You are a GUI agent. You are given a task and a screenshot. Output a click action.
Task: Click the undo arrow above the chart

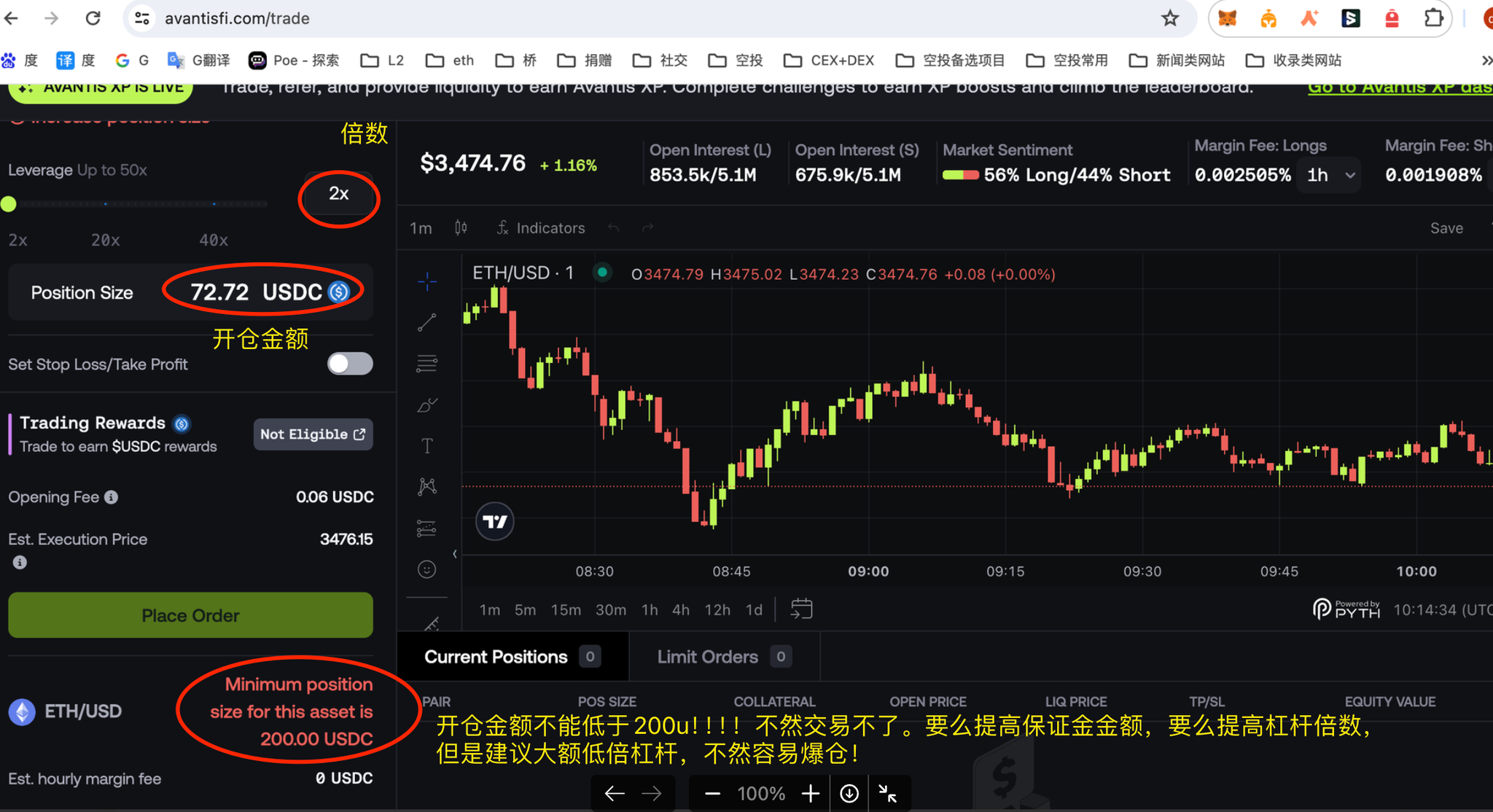point(614,227)
